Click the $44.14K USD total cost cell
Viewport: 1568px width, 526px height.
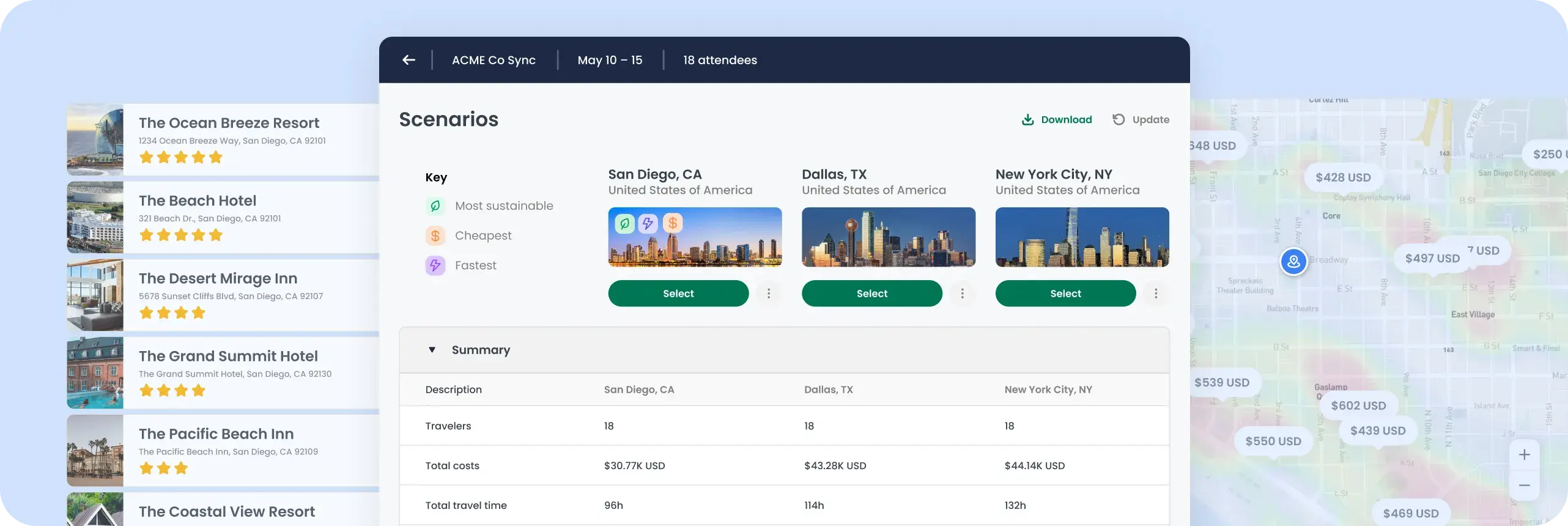coord(1034,465)
